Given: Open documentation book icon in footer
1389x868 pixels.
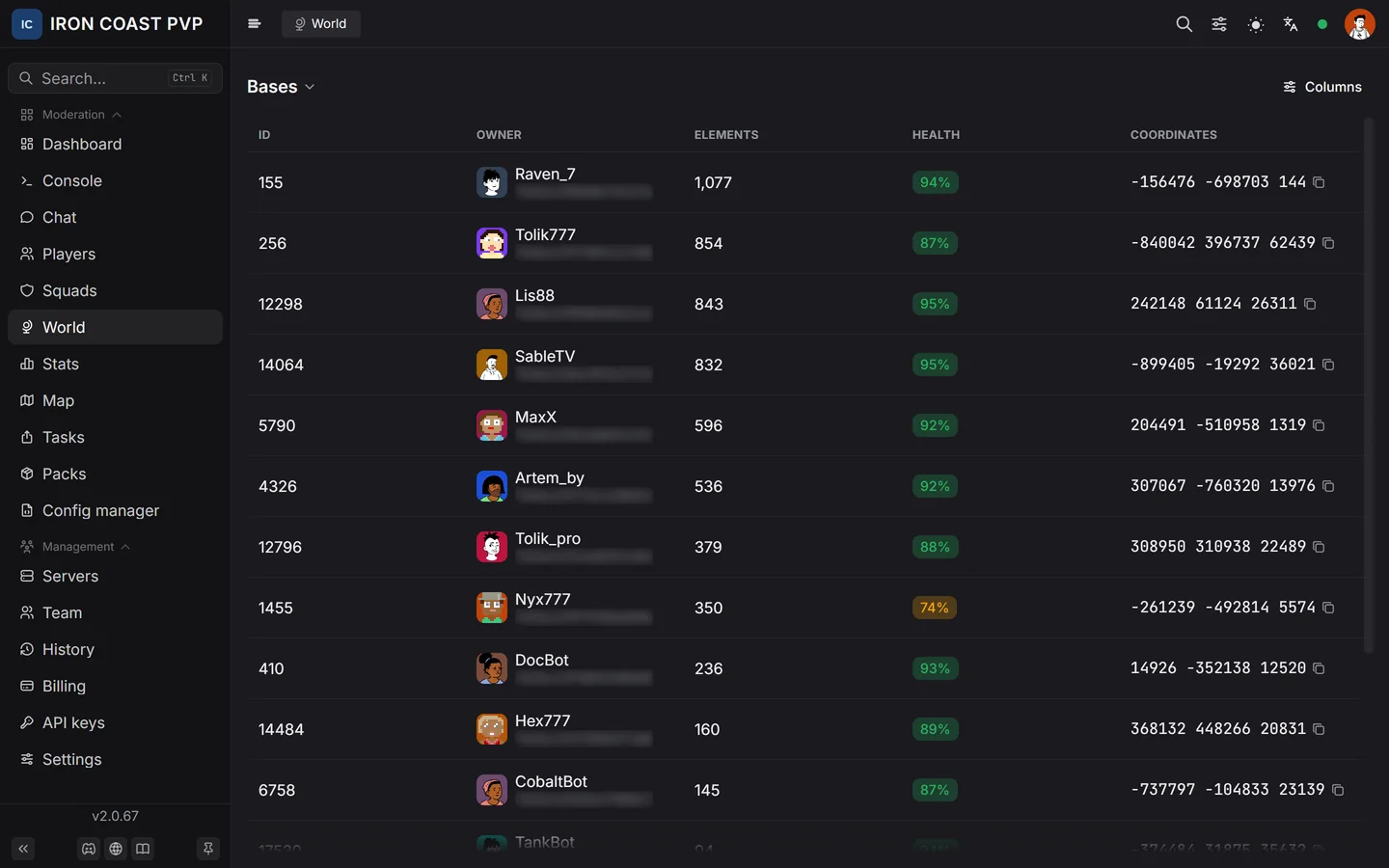Looking at the screenshot, I should 143,849.
